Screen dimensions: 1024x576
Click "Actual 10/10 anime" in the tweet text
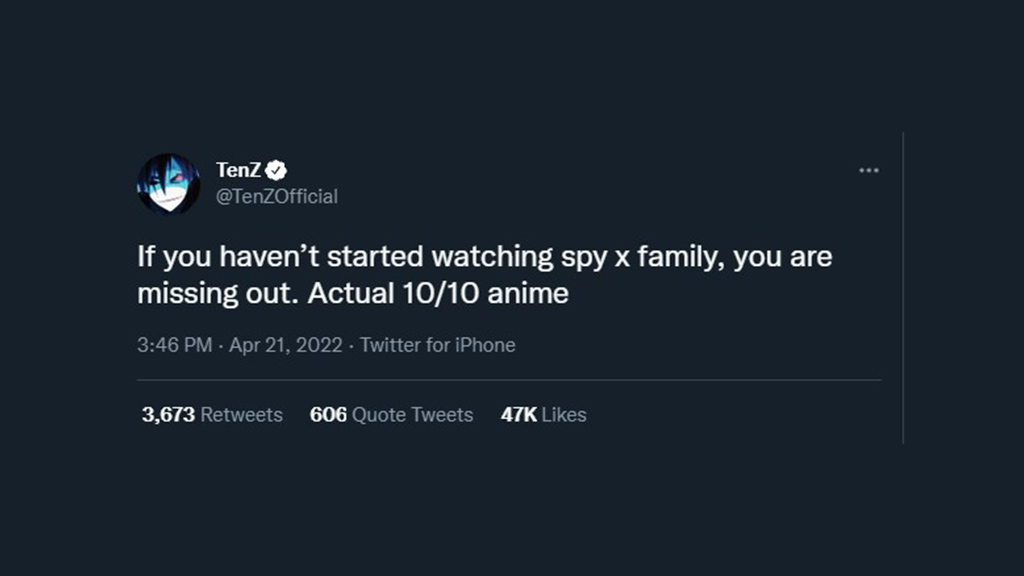438,295
